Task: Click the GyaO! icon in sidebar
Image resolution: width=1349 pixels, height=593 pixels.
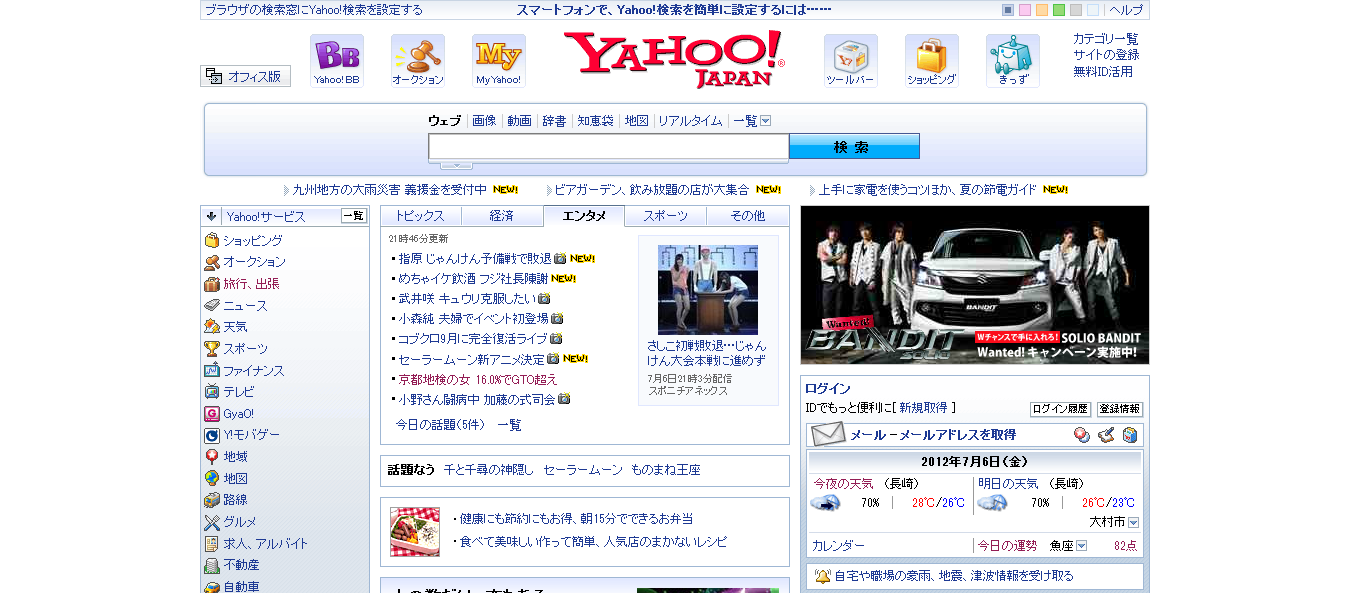Action: 212,414
